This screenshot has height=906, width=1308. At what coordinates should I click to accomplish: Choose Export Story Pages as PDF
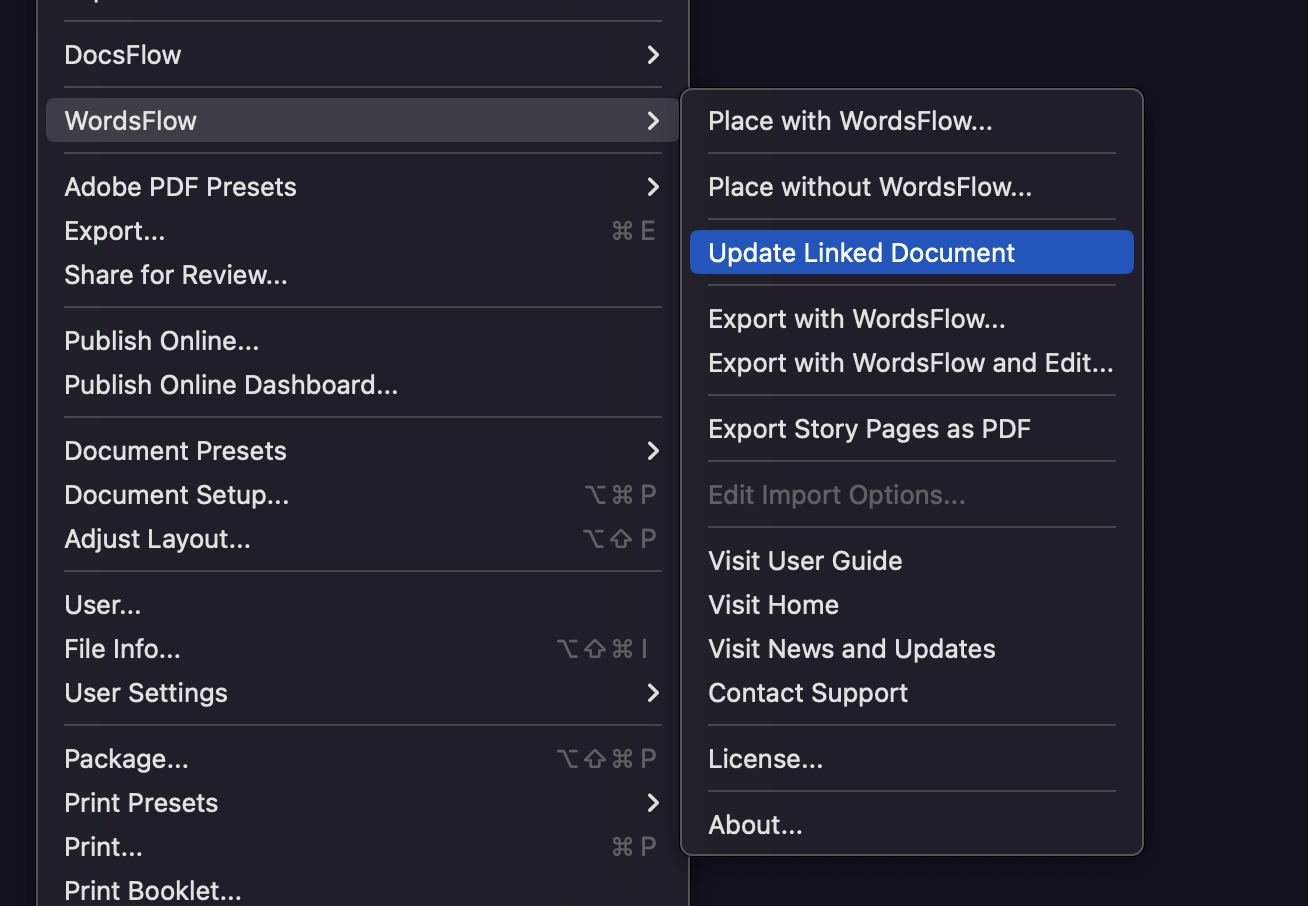912,429
